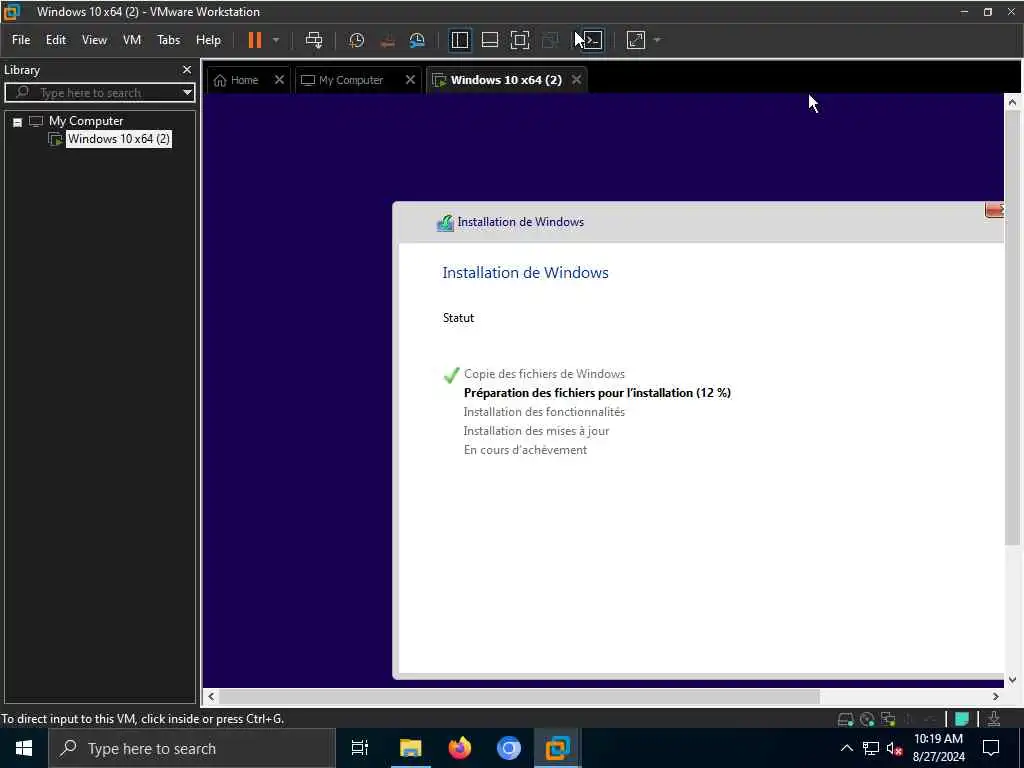
Task: Click the horizontal scrollbar thumb
Action: [x=519, y=697]
